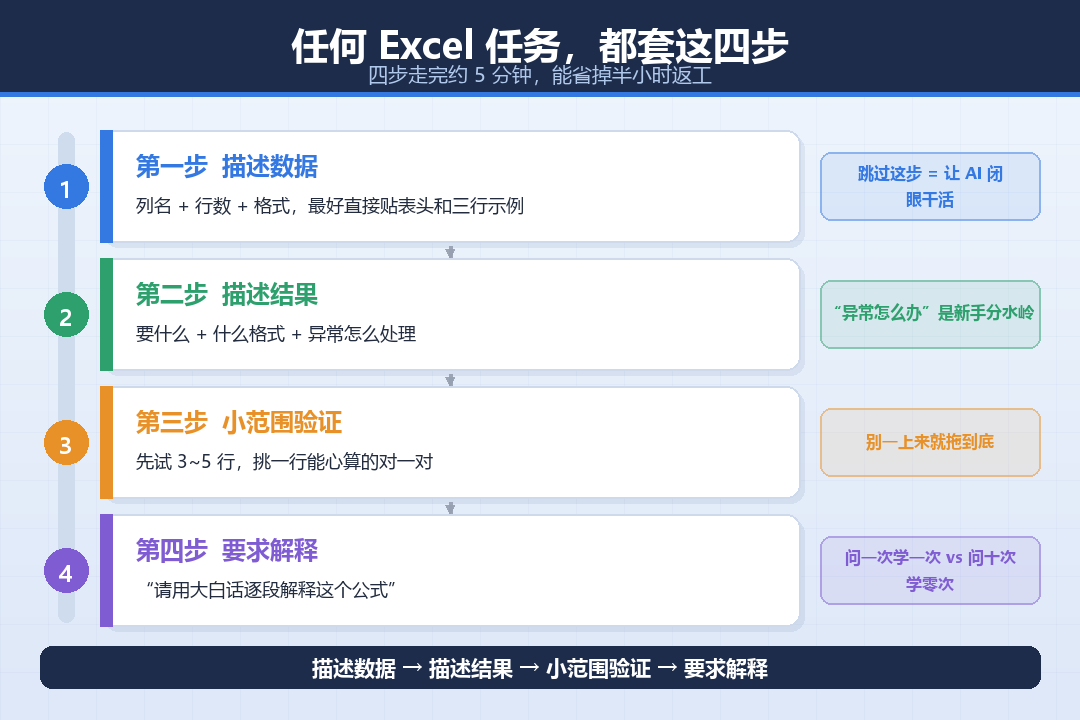The width and height of the screenshot is (1080, 720).
Task: Click the blue number 1 circle
Action: 66,187
